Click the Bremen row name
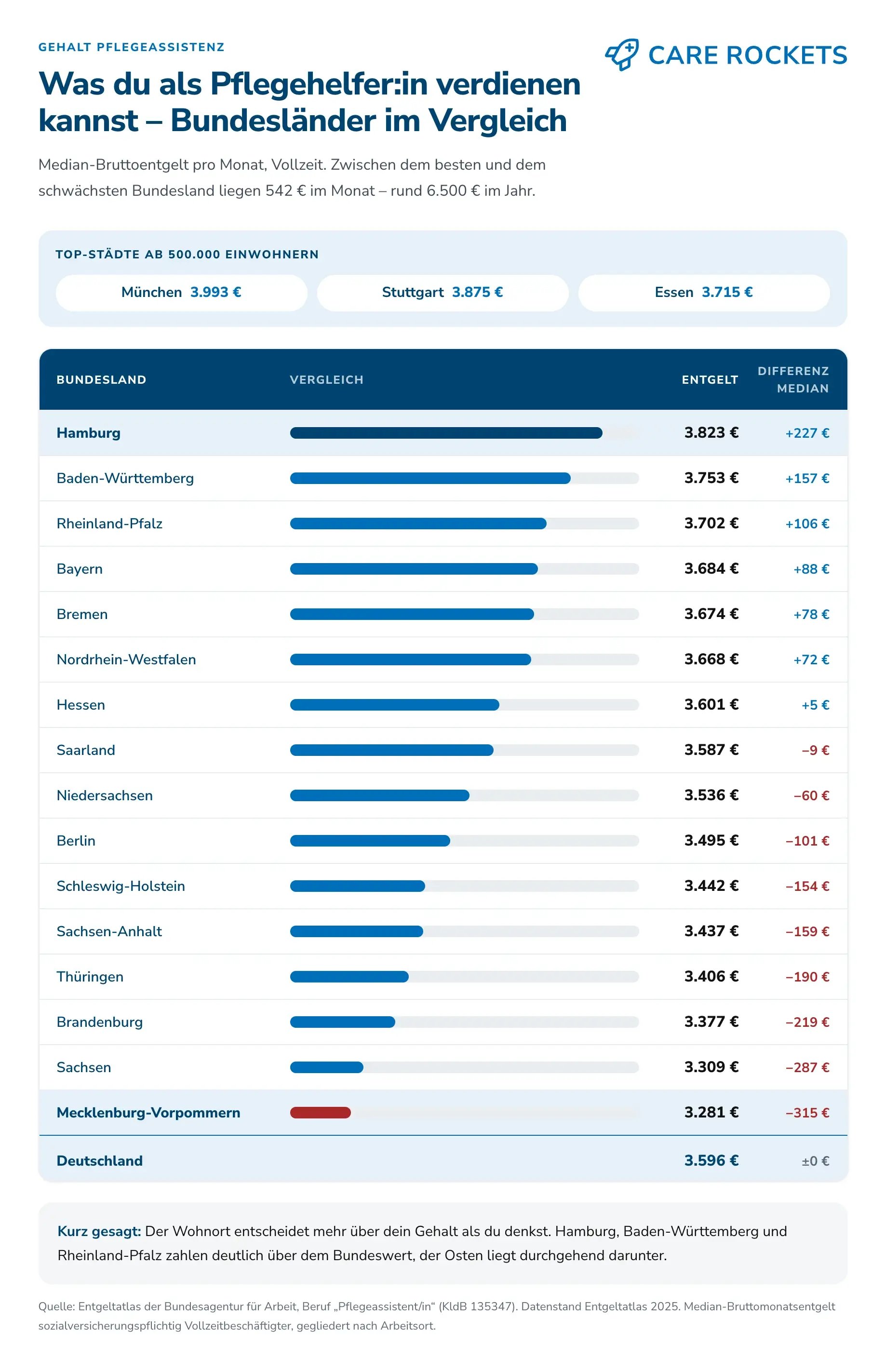This screenshot has height=1372, width=885. [82, 615]
